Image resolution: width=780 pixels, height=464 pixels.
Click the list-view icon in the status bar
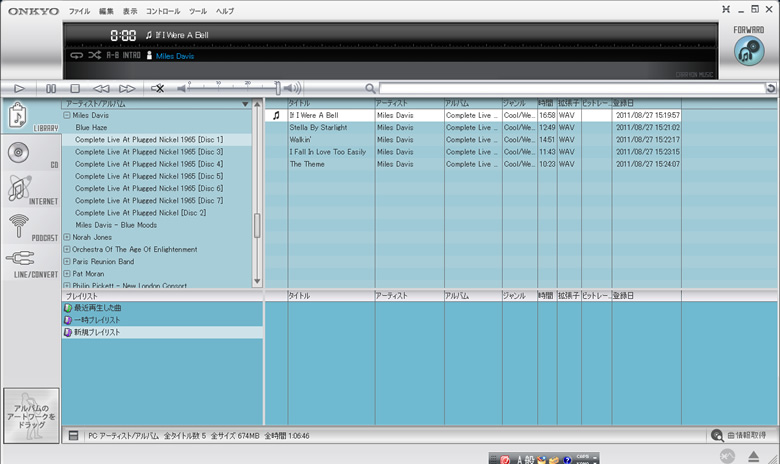pyautogui.click(x=73, y=436)
